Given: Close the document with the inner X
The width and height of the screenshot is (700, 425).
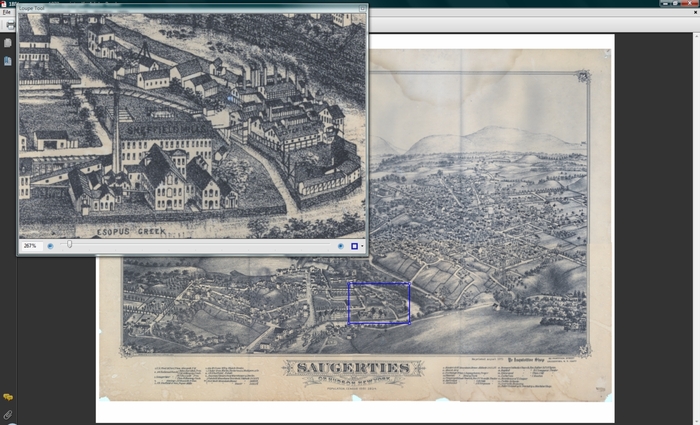Looking at the screenshot, I should [695, 12].
